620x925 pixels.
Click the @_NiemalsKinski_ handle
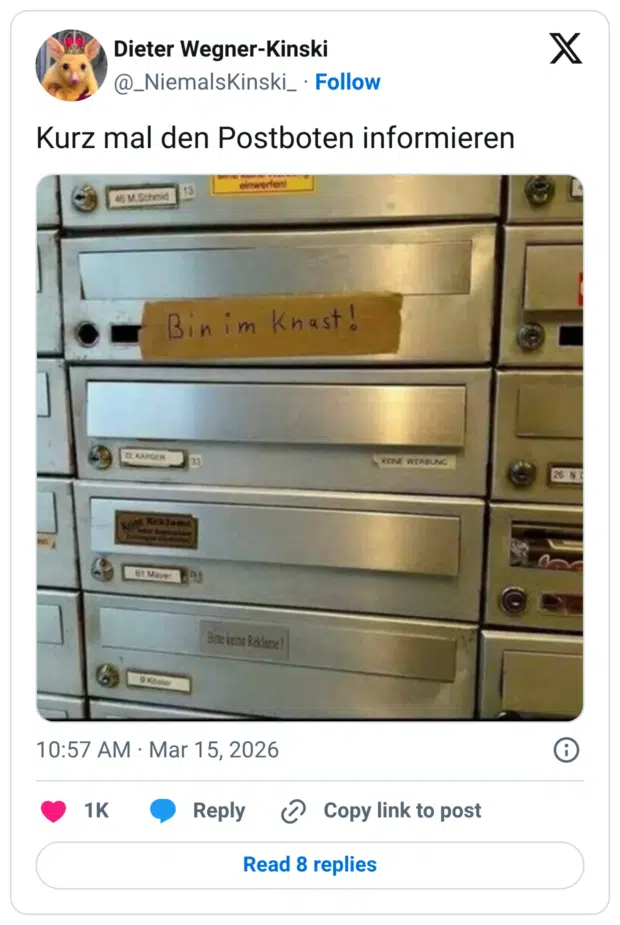point(205,82)
